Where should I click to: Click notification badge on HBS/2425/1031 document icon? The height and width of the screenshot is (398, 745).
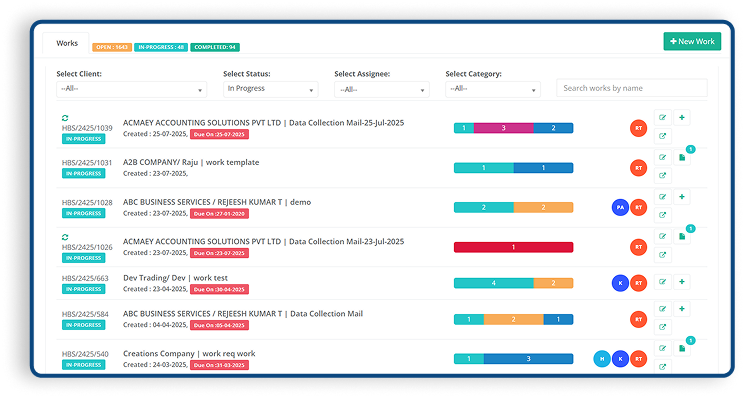691,149
